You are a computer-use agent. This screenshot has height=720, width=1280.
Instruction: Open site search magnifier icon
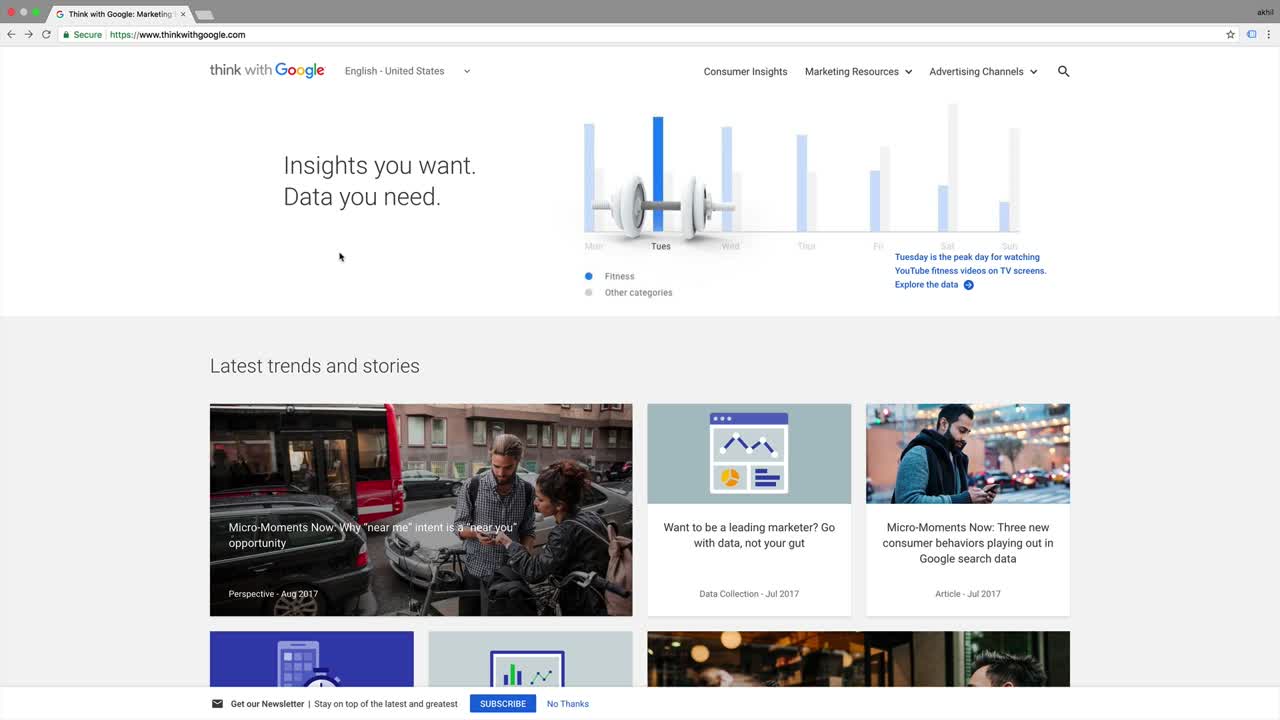1063,71
